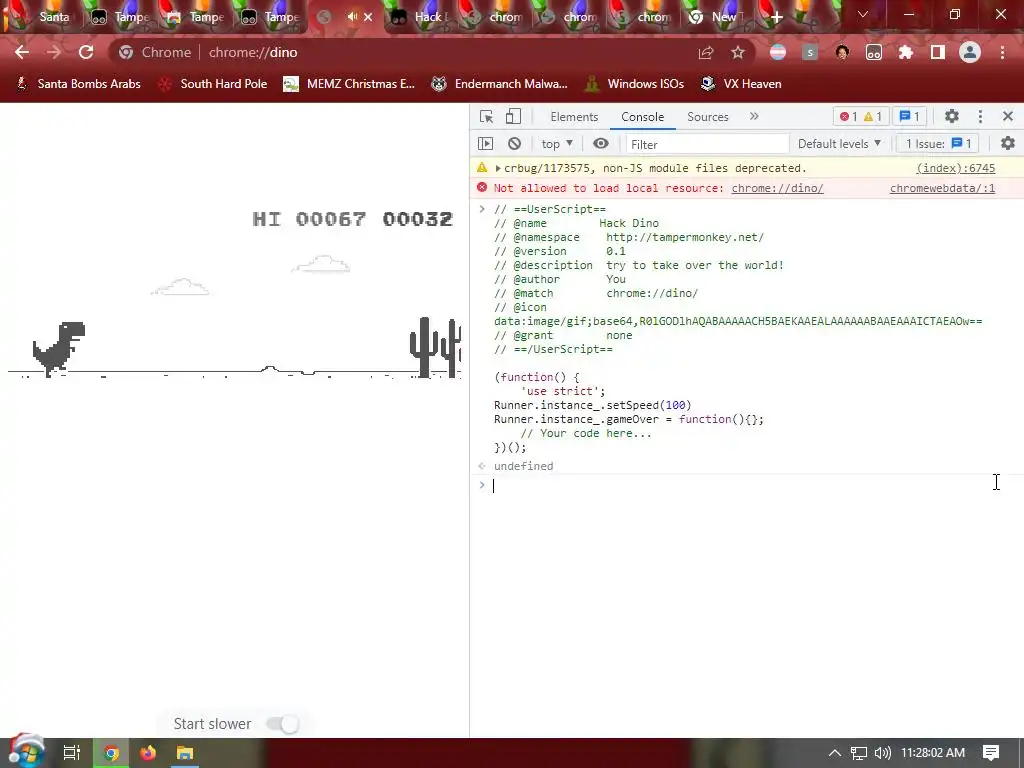
Task: Focus the console Filter input
Action: [707, 144]
